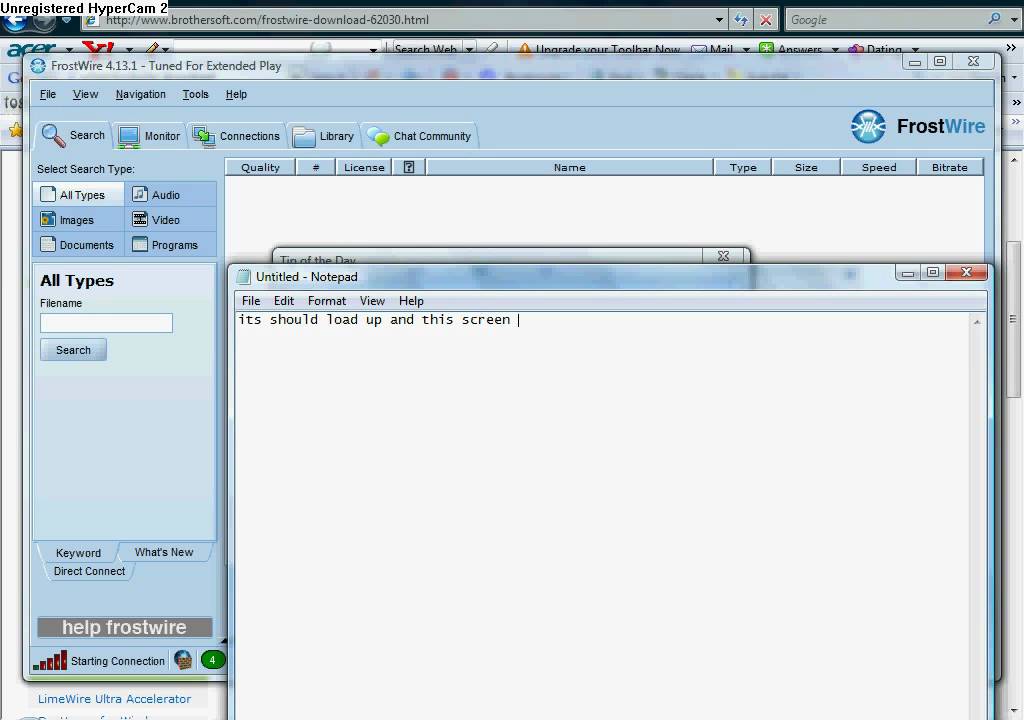Open the Mail toolbar dropdown

tap(746, 50)
